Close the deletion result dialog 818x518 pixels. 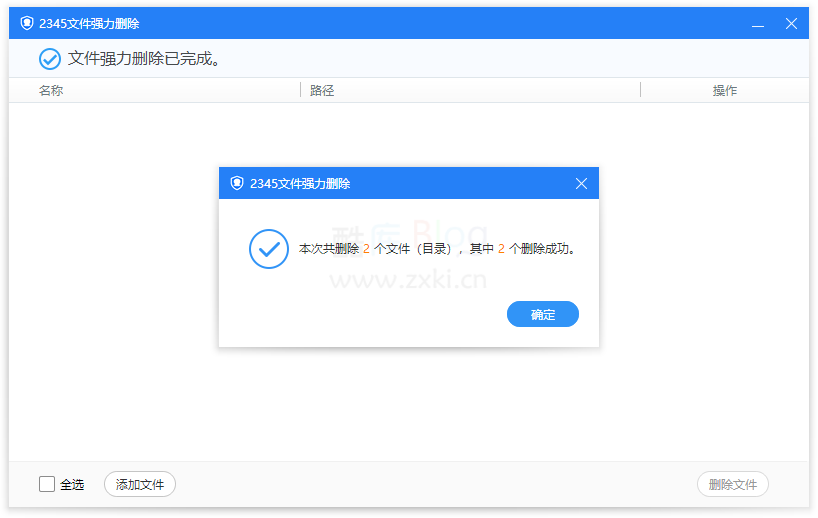581,184
